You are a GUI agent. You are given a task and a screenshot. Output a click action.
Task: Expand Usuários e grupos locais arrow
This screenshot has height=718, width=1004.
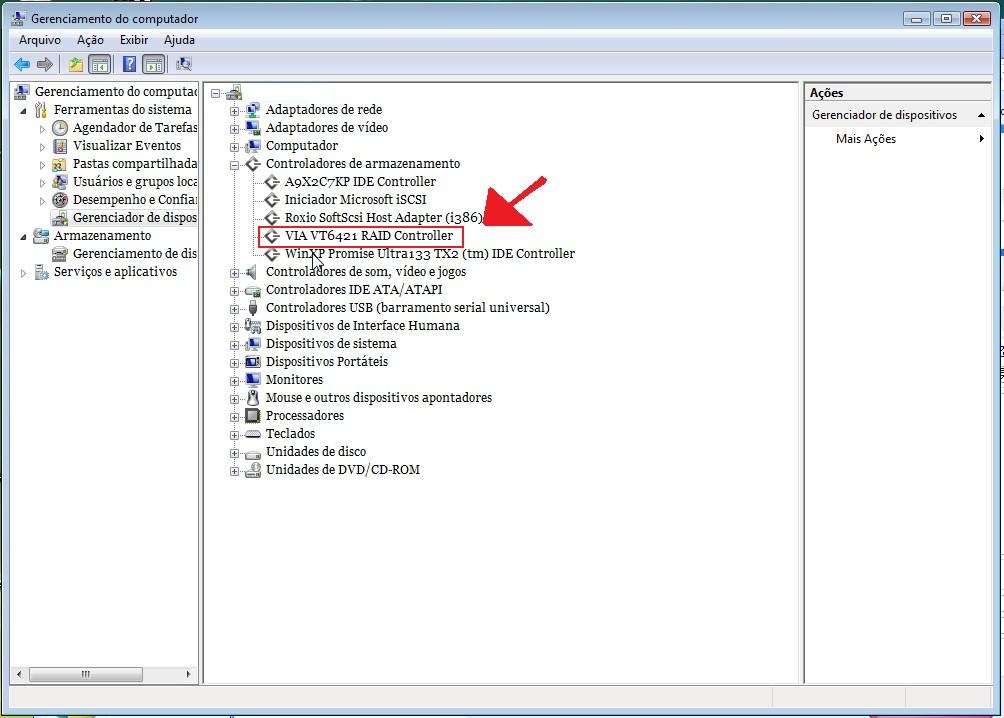click(42, 183)
